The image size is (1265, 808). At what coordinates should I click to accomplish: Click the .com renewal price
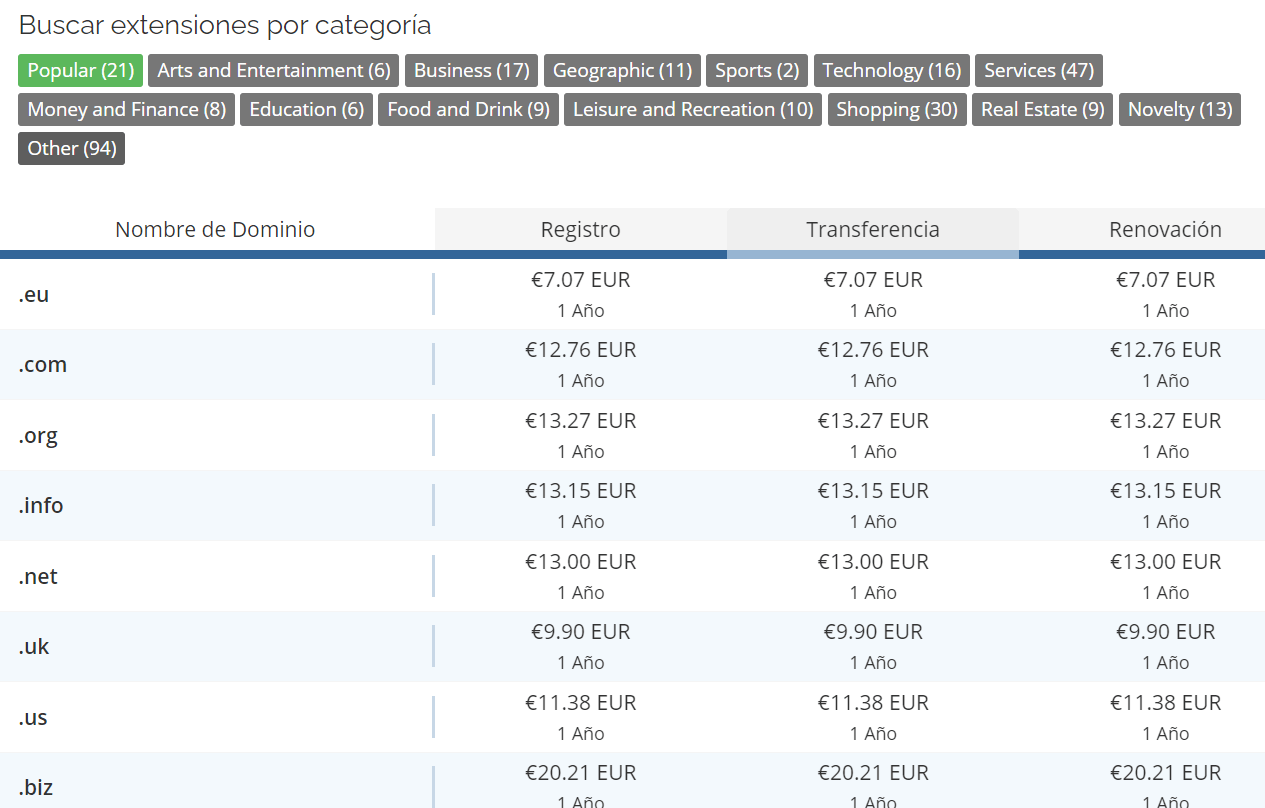coord(1165,350)
